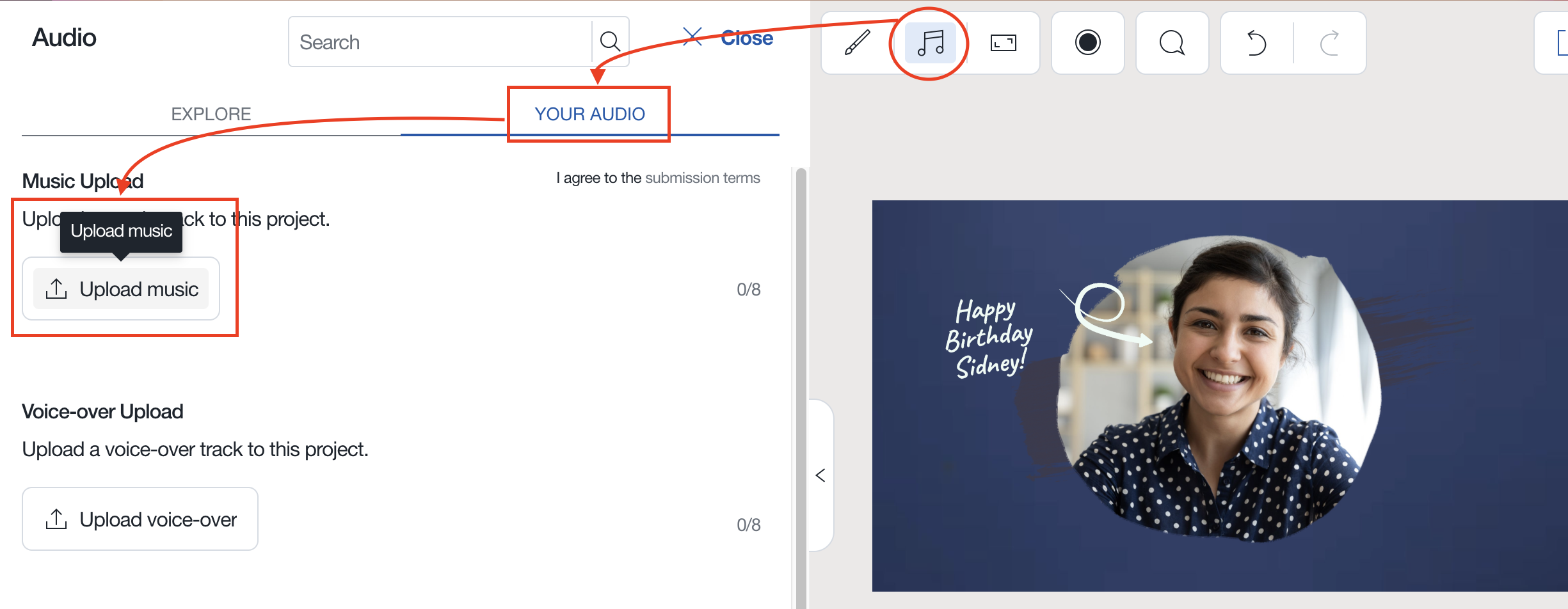Click the search magnifier icon
Viewport: 1568px width, 609px height.
point(610,42)
